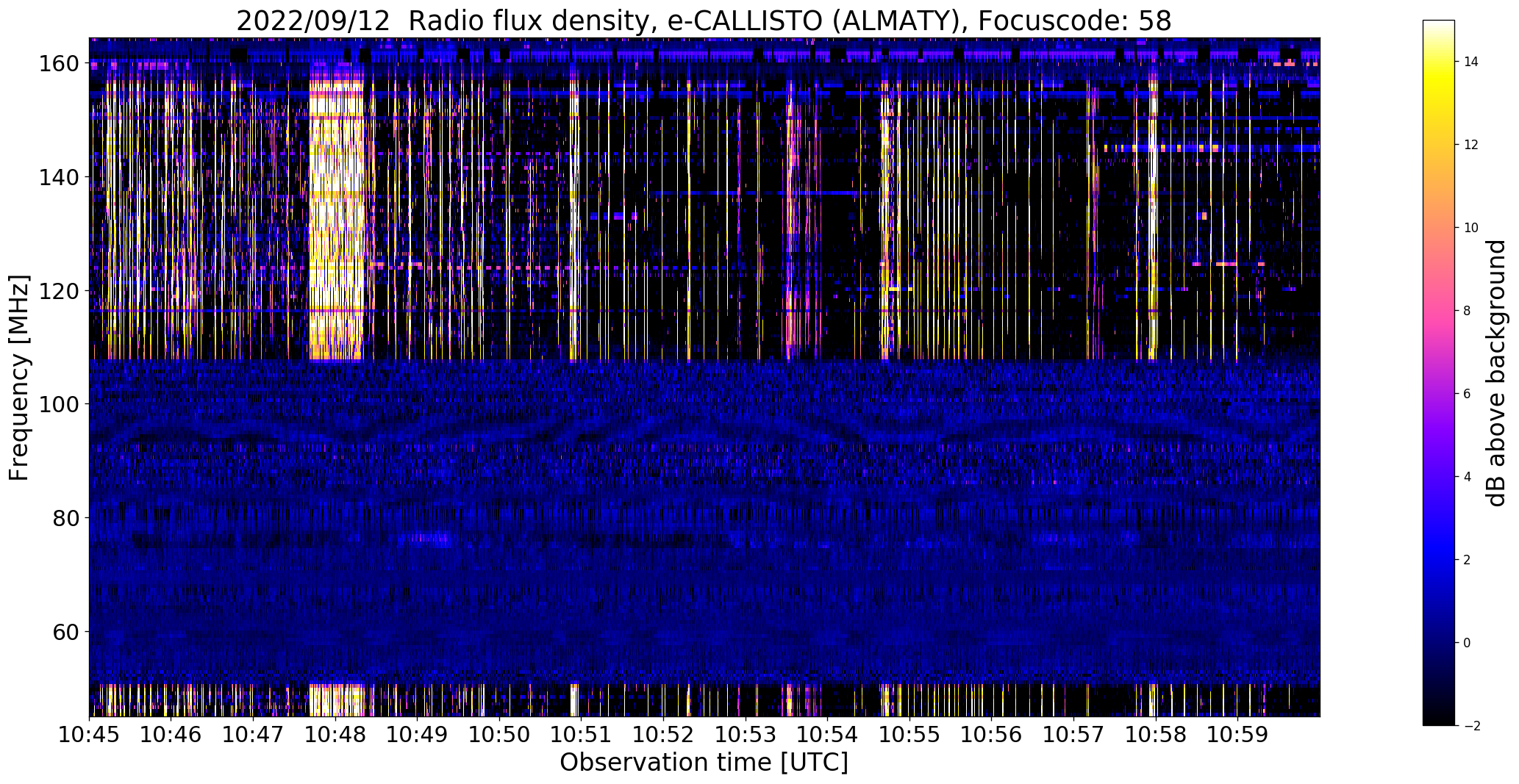1519x784 pixels.
Task: Click the 'dB above background' colorbar label
Action: 1495,373
